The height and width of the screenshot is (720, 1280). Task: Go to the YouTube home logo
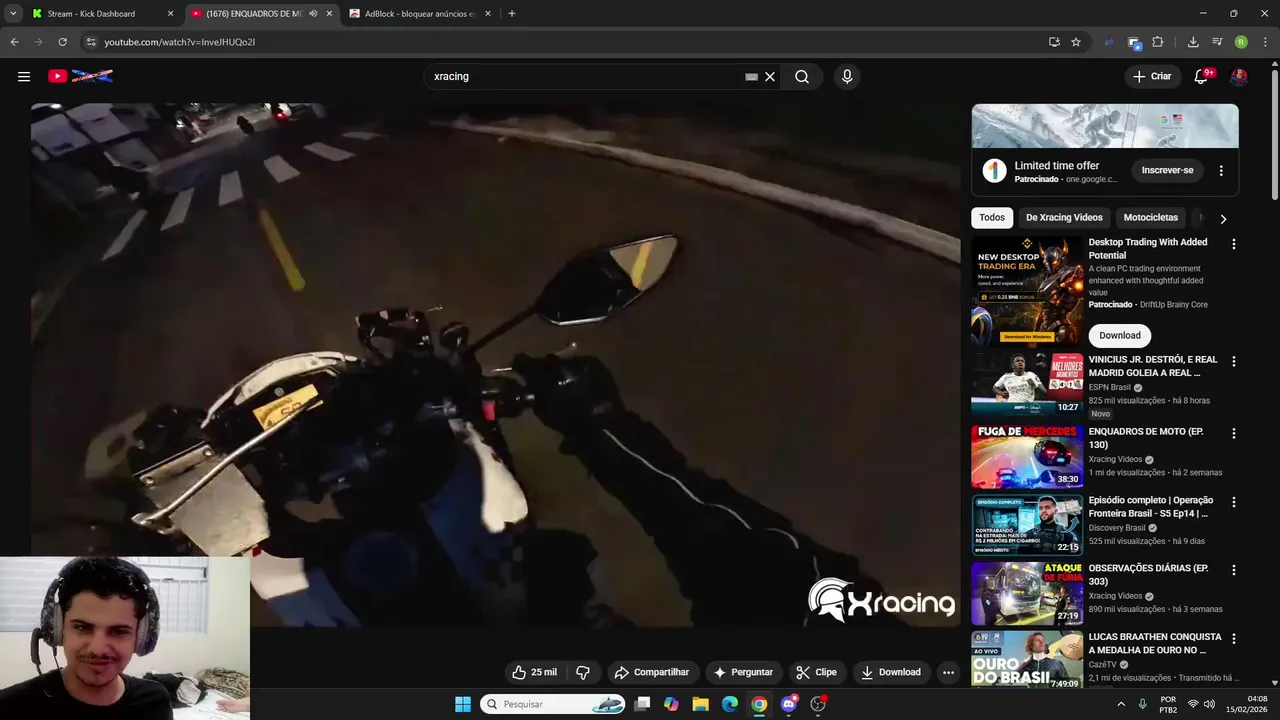pyautogui.click(x=80, y=76)
